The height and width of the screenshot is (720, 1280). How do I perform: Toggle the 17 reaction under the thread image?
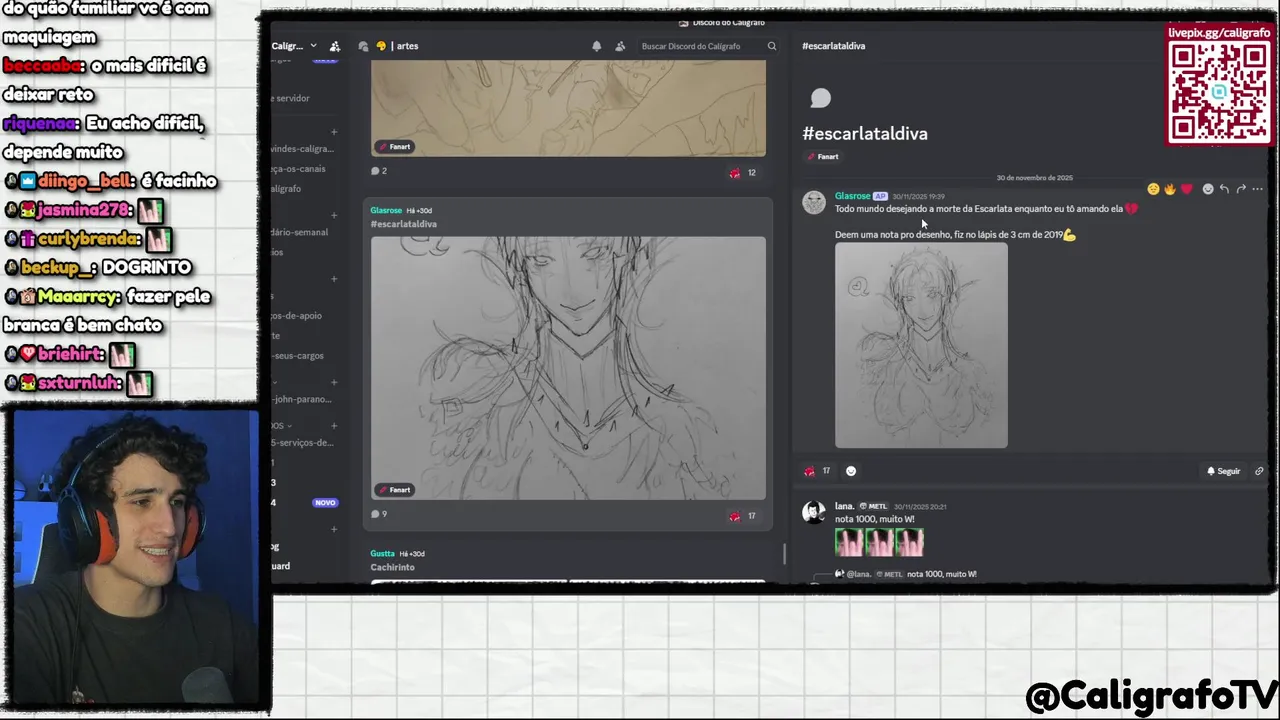pyautogui.click(x=817, y=471)
